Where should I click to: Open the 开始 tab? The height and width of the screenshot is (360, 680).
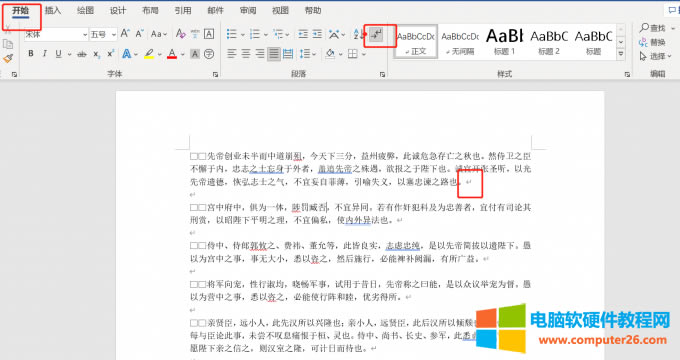(20, 10)
